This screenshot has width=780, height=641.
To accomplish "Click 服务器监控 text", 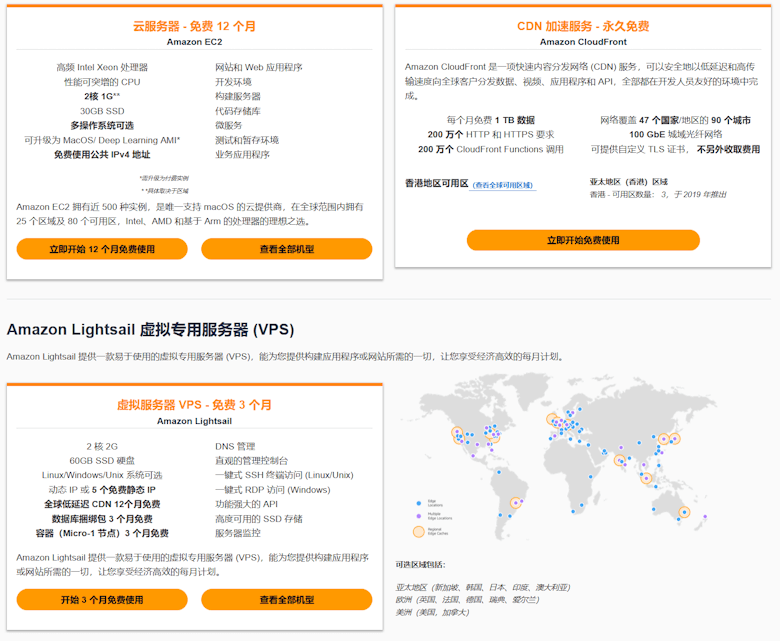I will pos(238,534).
